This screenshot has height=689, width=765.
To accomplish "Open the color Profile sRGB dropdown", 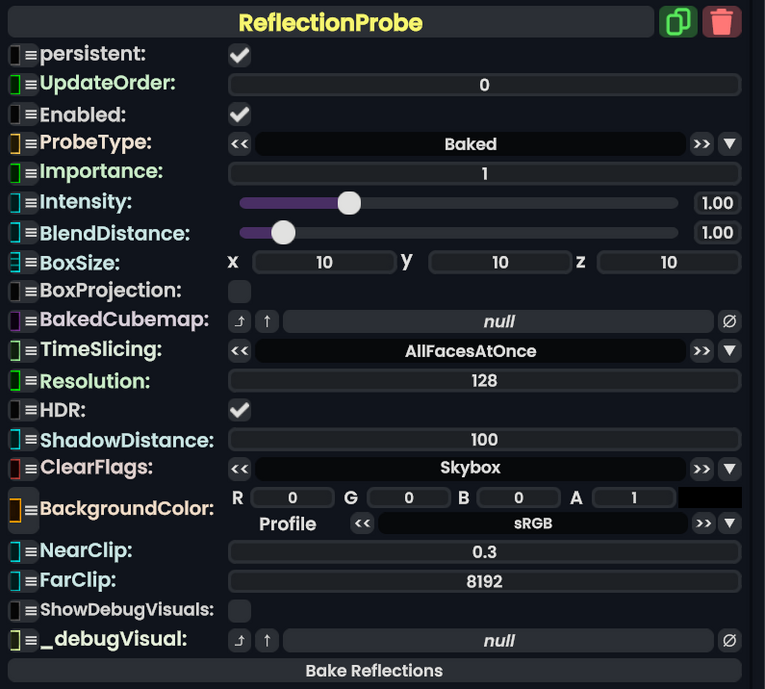I will [729, 523].
